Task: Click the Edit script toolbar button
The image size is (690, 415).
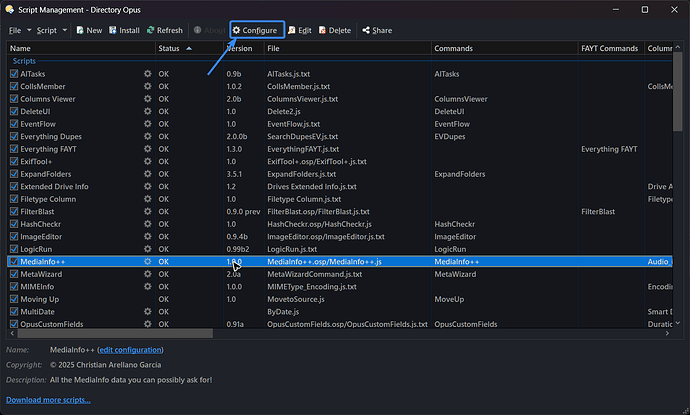Action: point(299,30)
